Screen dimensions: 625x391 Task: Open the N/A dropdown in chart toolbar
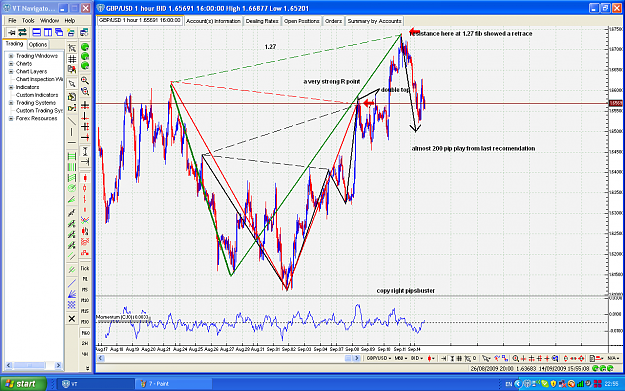(x=612, y=358)
